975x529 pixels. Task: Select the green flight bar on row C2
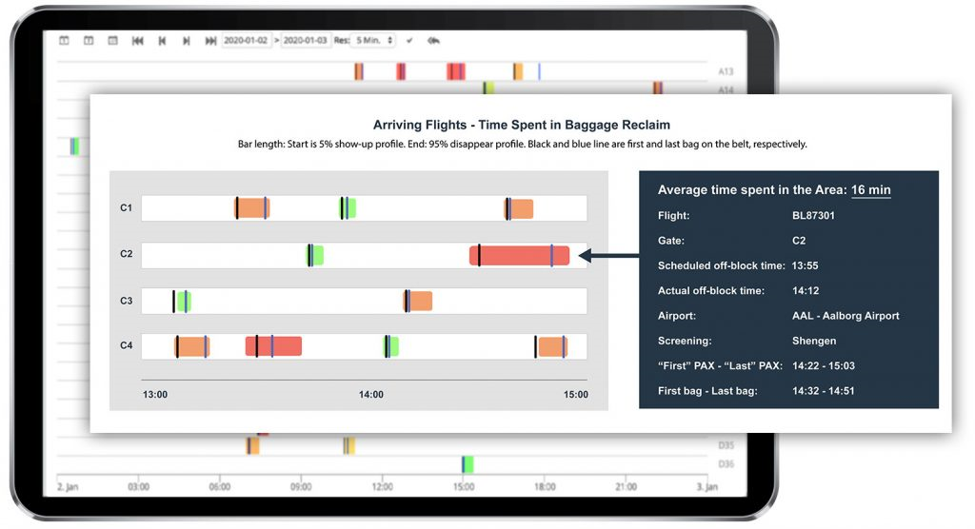tap(316, 256)
